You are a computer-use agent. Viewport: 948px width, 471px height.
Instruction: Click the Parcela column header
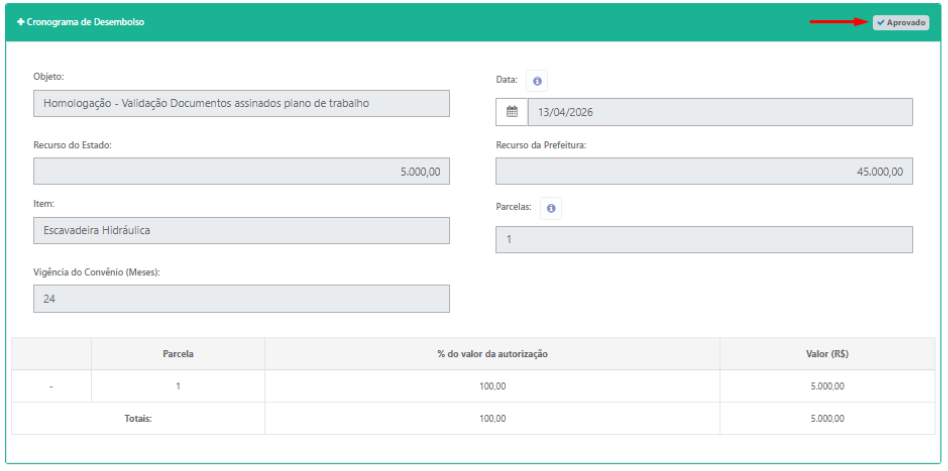(178, 354)
